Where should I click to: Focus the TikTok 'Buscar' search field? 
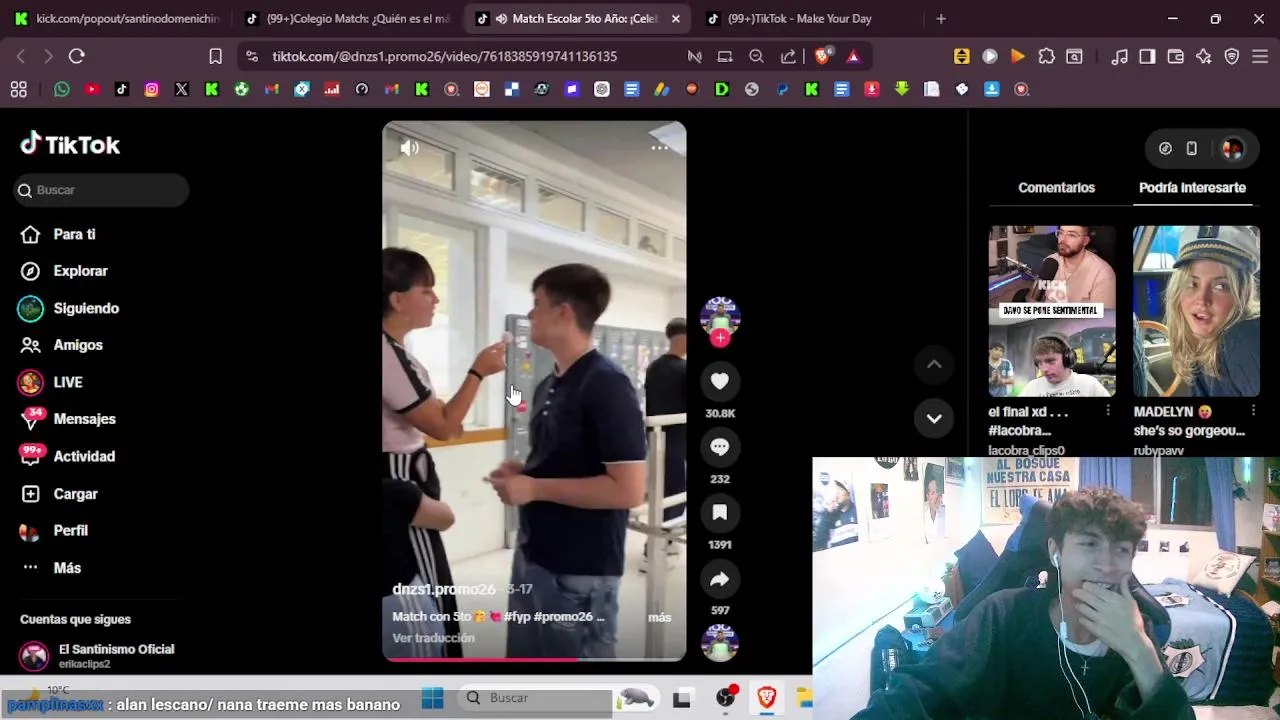101,190
